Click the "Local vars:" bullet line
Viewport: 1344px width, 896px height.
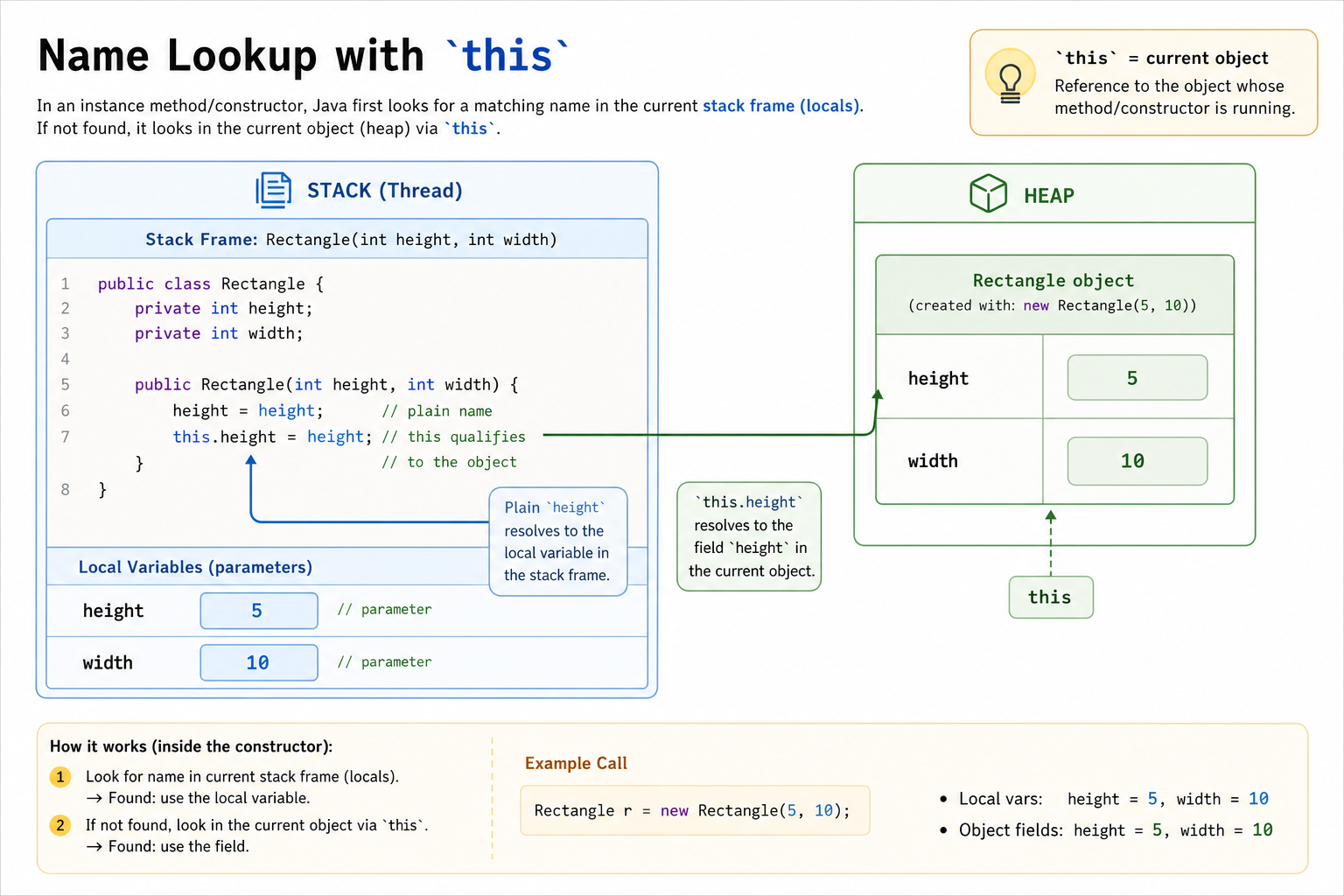click(1104, 799)
